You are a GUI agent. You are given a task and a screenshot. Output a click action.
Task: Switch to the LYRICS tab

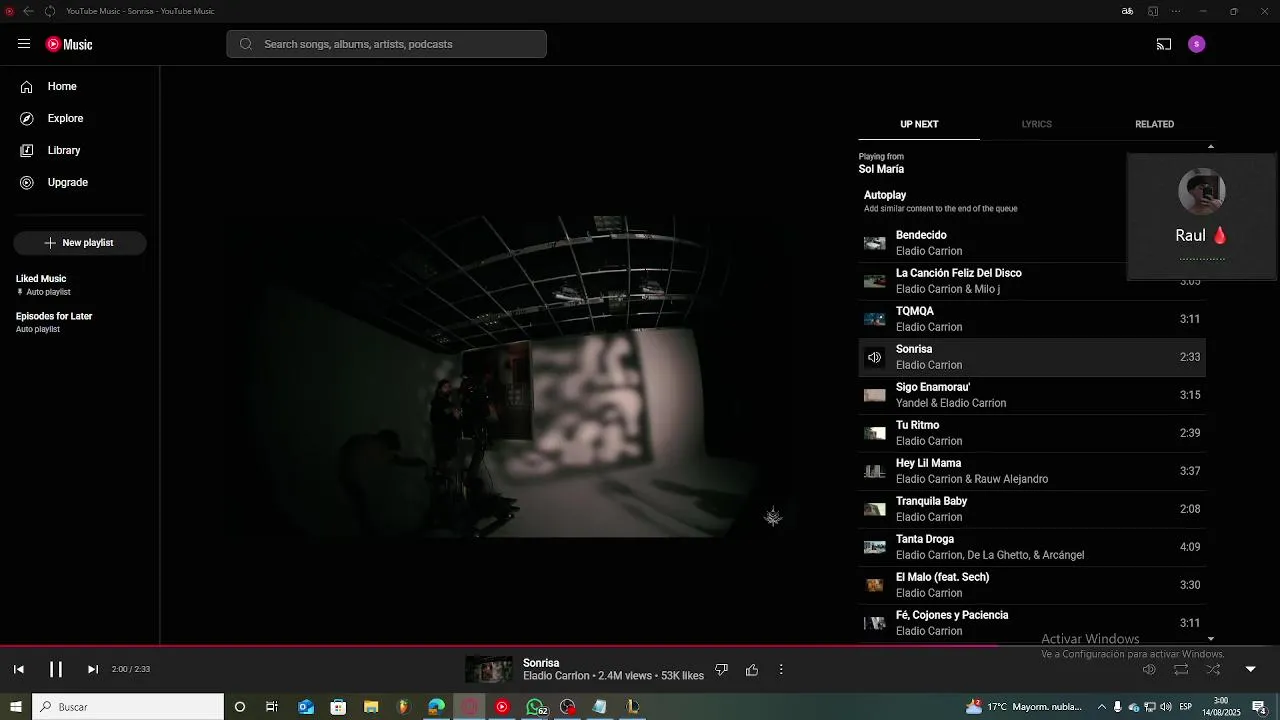(1036, 124)
